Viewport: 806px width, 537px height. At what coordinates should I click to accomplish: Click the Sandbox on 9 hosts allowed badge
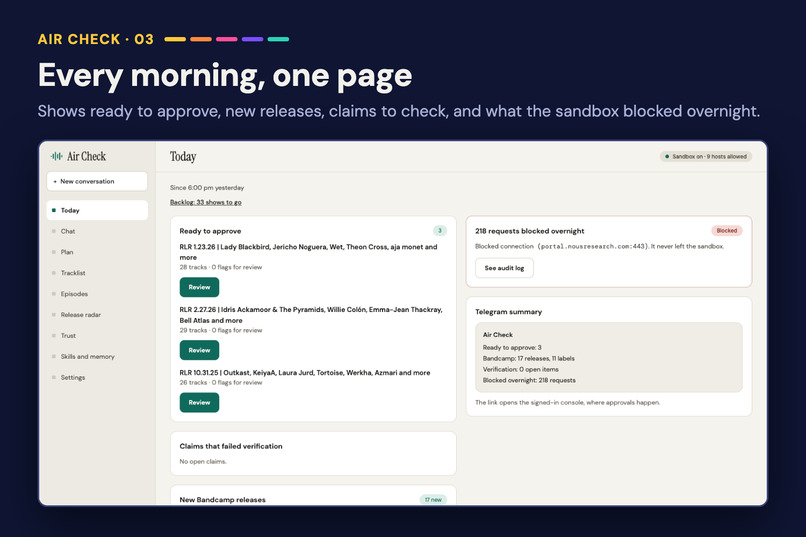(706, 156)
